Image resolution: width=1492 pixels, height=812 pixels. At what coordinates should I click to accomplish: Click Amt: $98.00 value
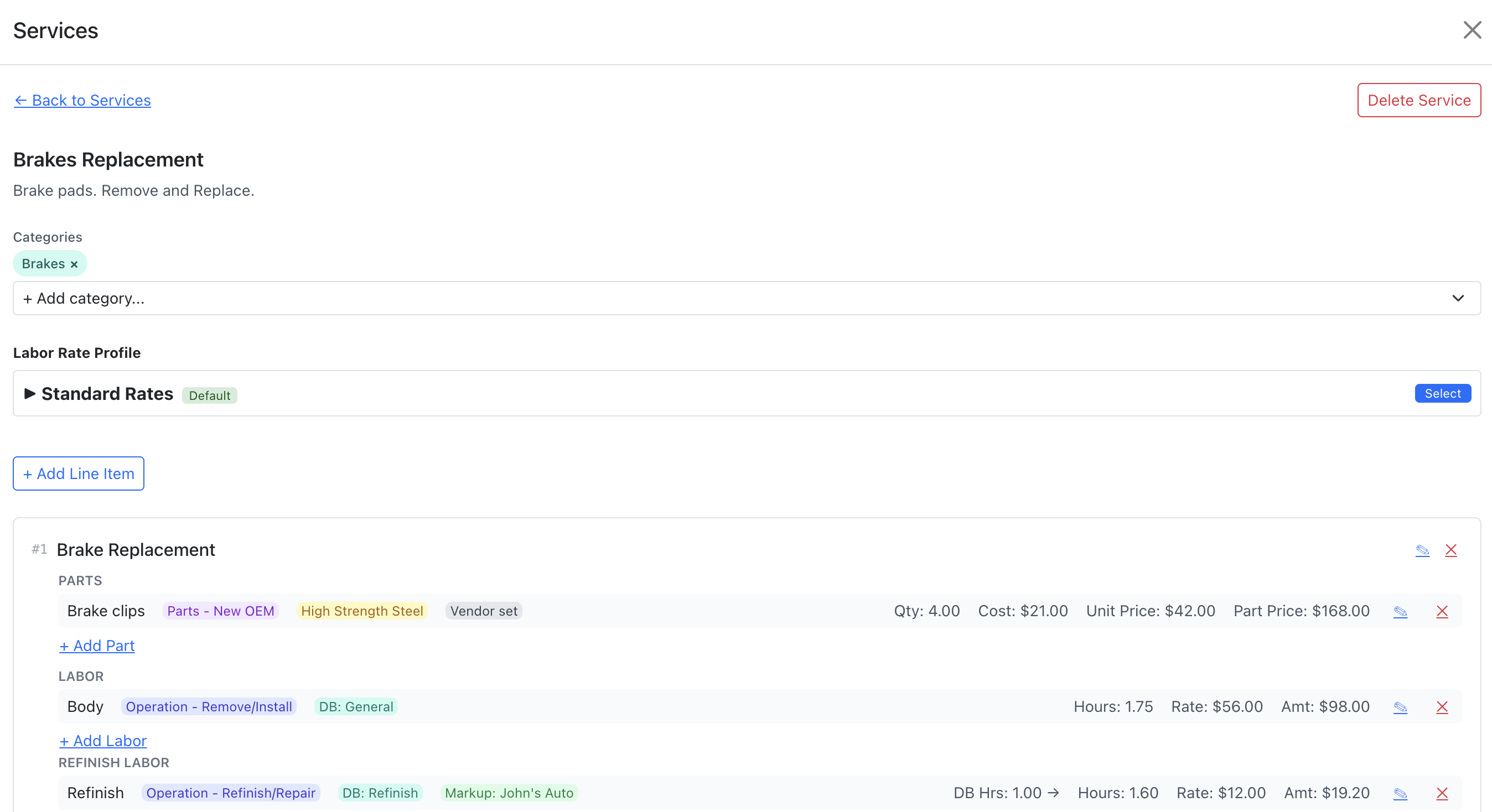coord(1325,707)
